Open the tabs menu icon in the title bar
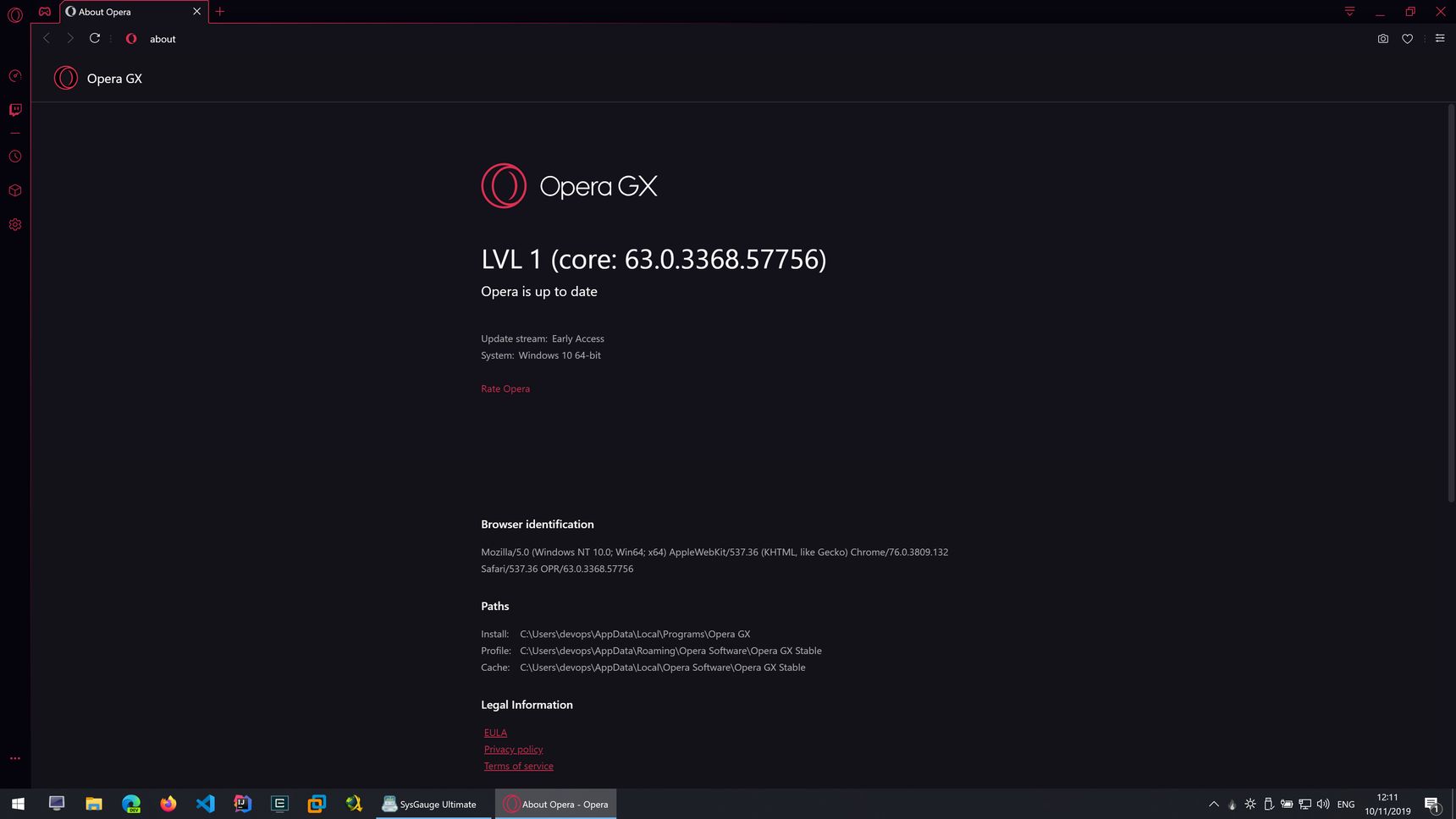This screenshot has height=819, width=1456. [1349, 11]
